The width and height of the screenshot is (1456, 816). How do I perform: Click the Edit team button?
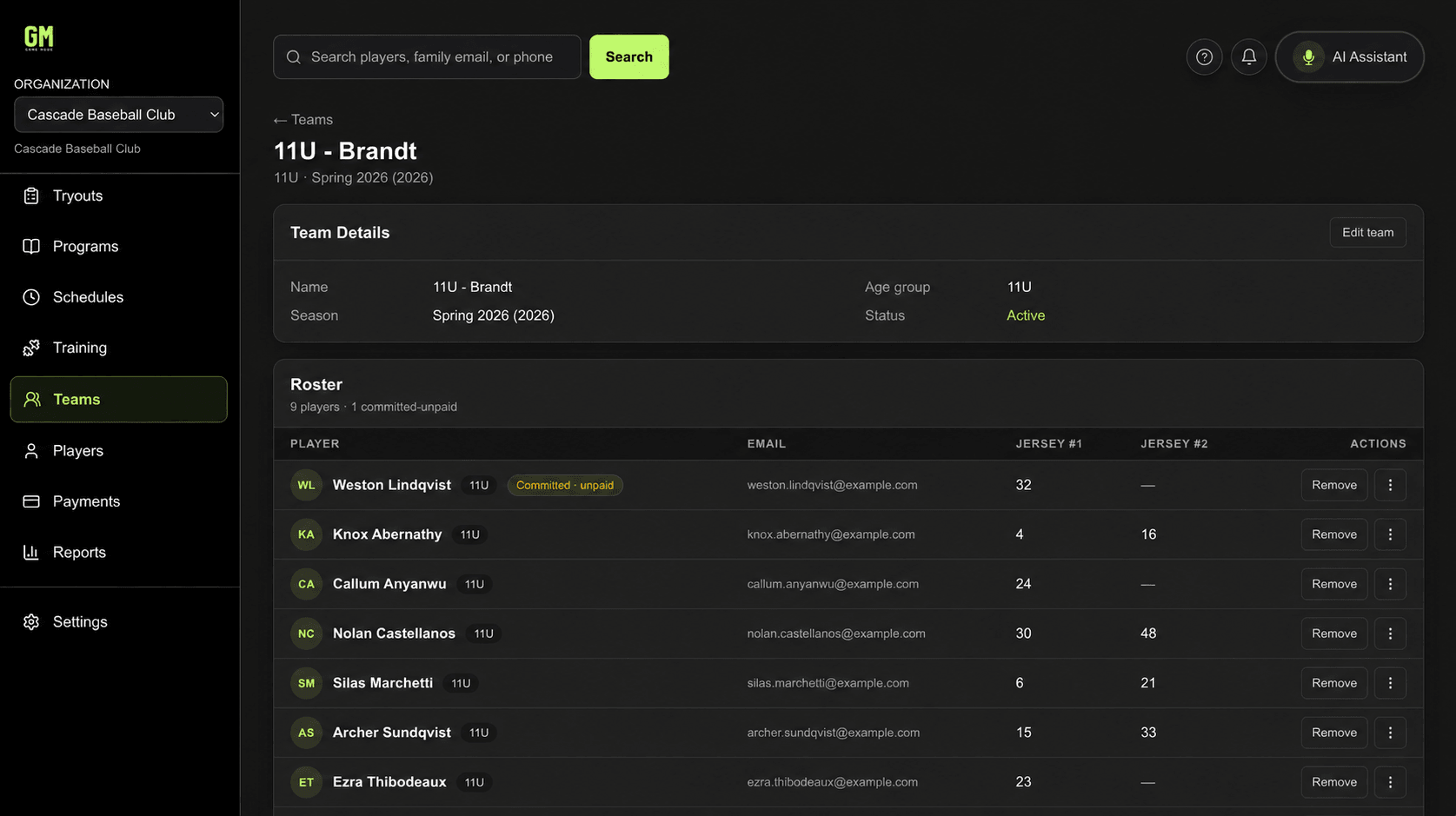pyautogui.click(x=1367, y=232)
